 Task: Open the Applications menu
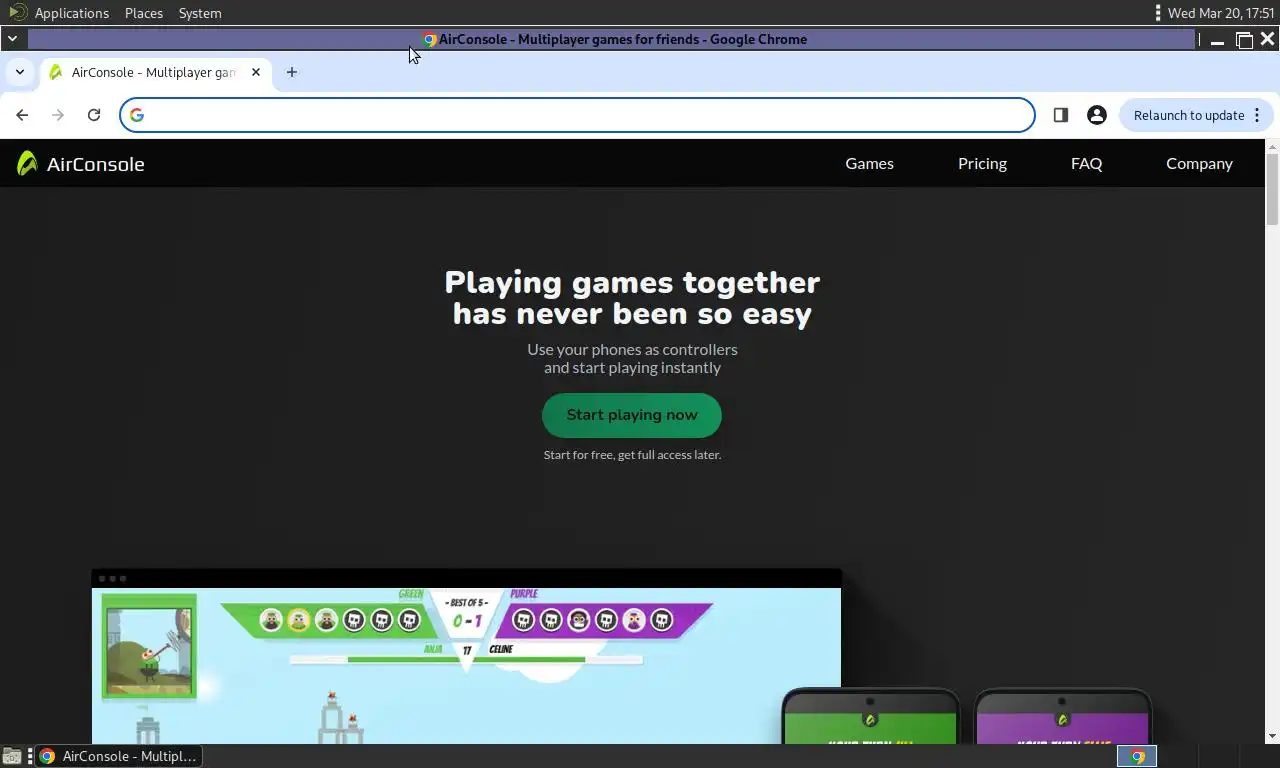click(x=71, y=13)
